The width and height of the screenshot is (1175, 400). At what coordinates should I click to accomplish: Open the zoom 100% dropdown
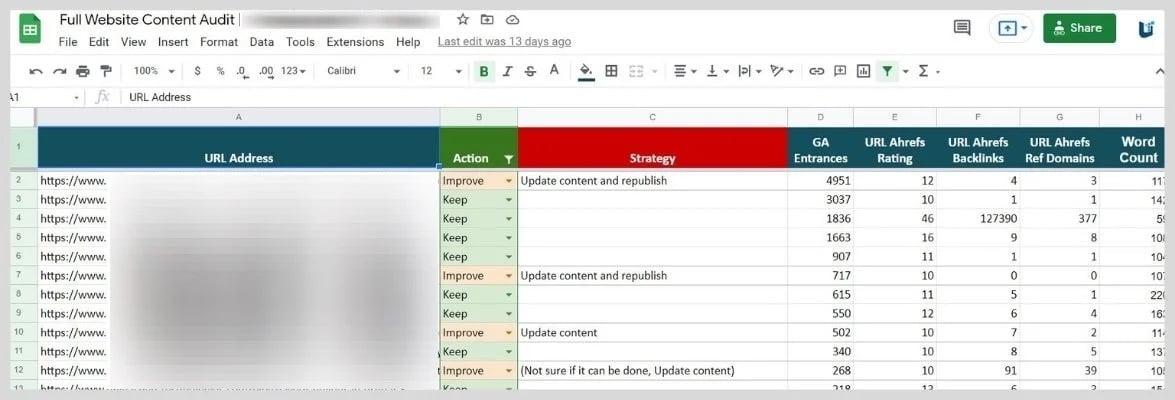coord(154,71)
